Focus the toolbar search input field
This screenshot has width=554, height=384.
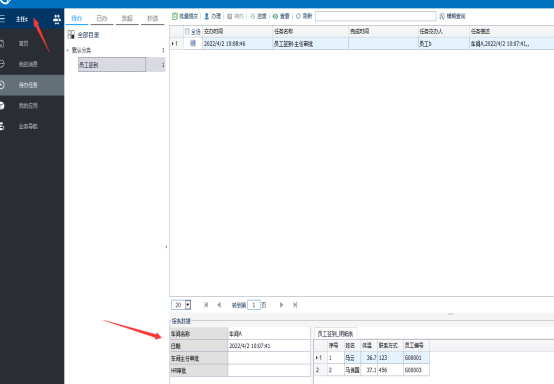(376, 16)
